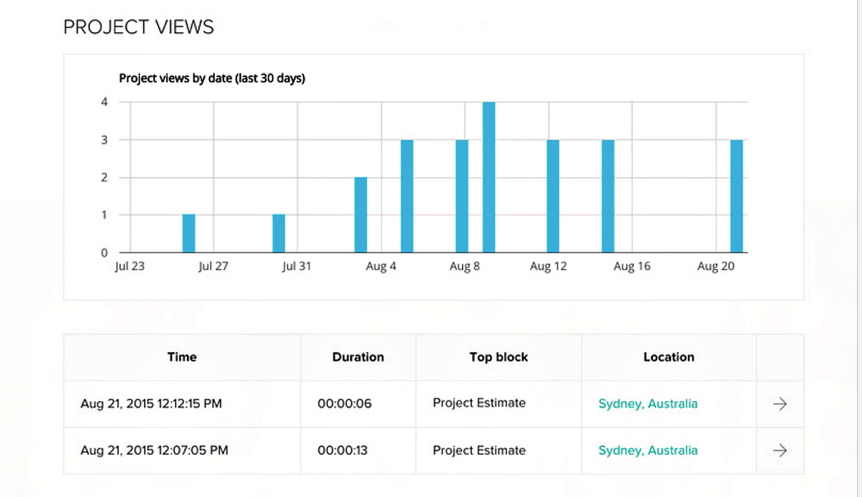Select the Time column header
862x497 pixels.
[182, 357]
